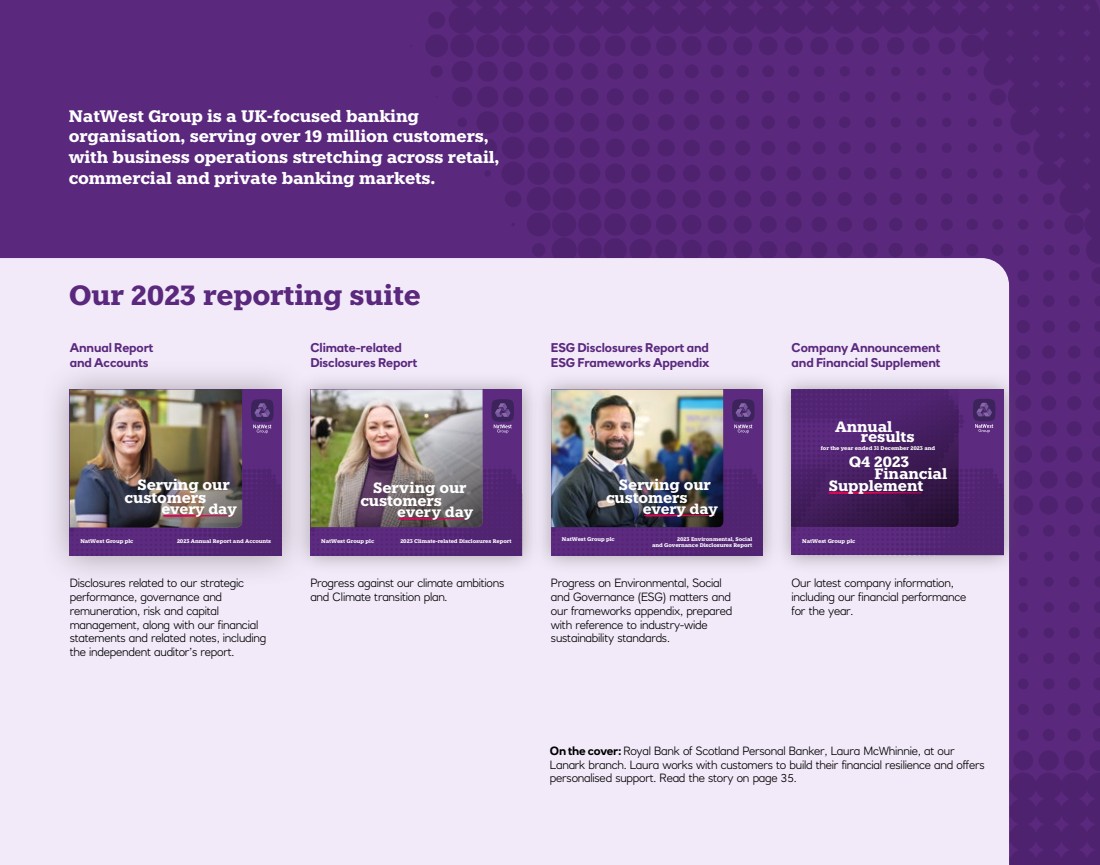1100x865 pixels.
Task: Click the 'Our 2023 reporting suite' title
Action: point(244,295)
